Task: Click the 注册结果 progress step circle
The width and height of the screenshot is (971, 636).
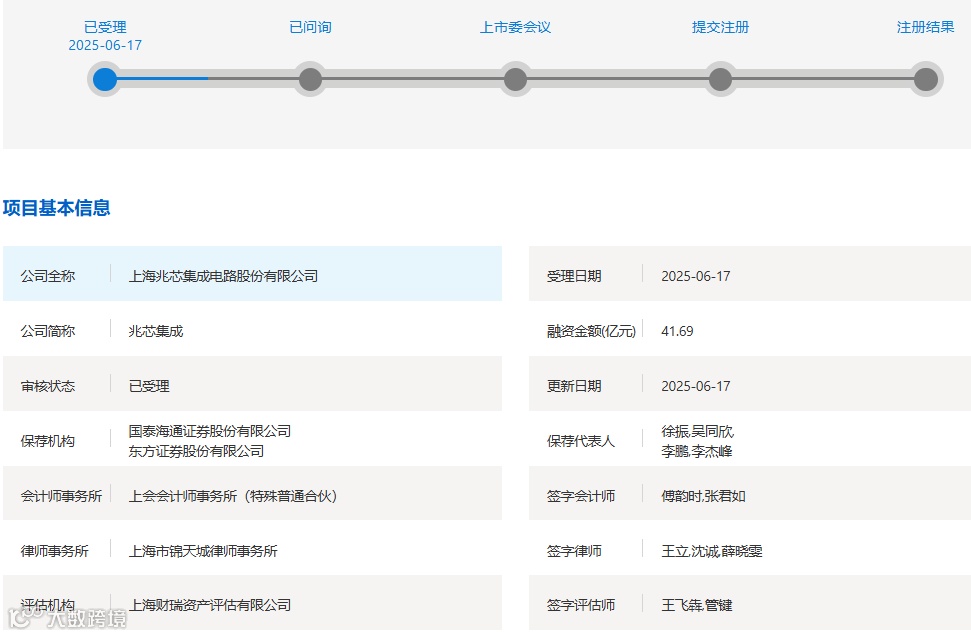Action: [926, 79]
